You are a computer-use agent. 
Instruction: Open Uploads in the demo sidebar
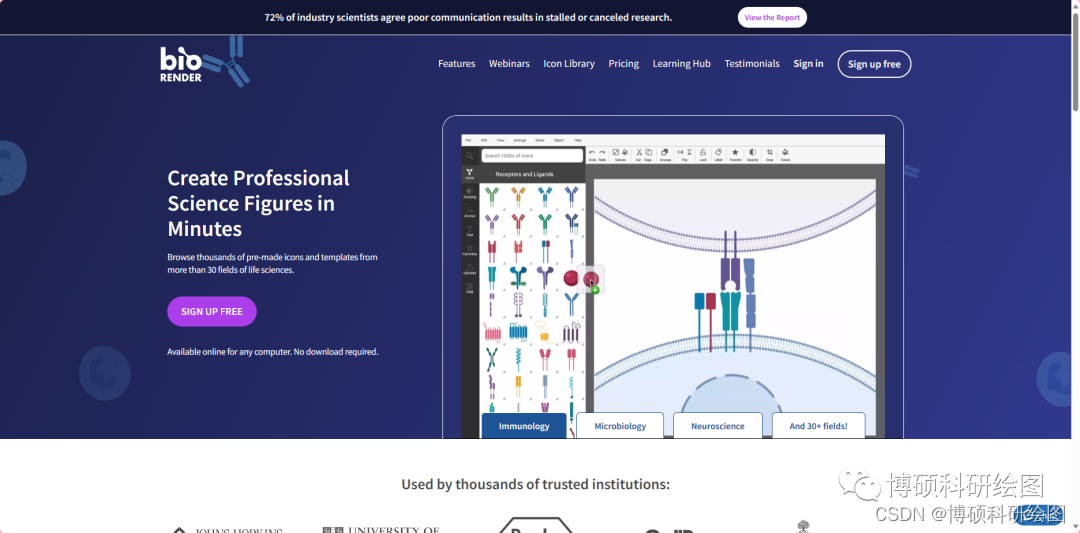tap(470, 269)
